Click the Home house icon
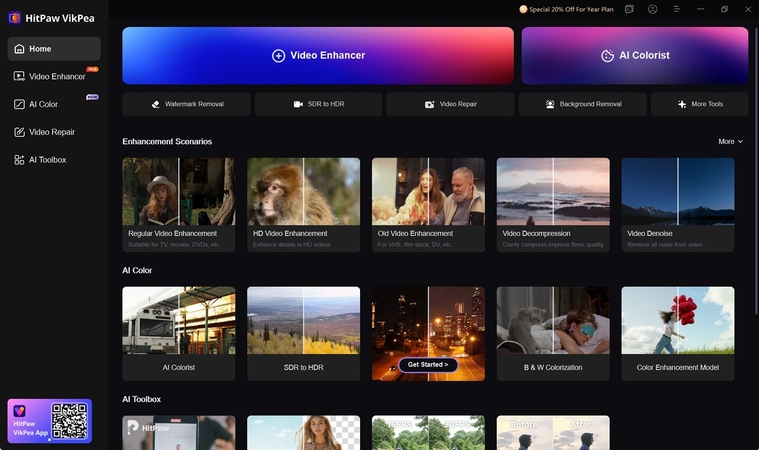This screenshot has height=450, width=759. 19,49
